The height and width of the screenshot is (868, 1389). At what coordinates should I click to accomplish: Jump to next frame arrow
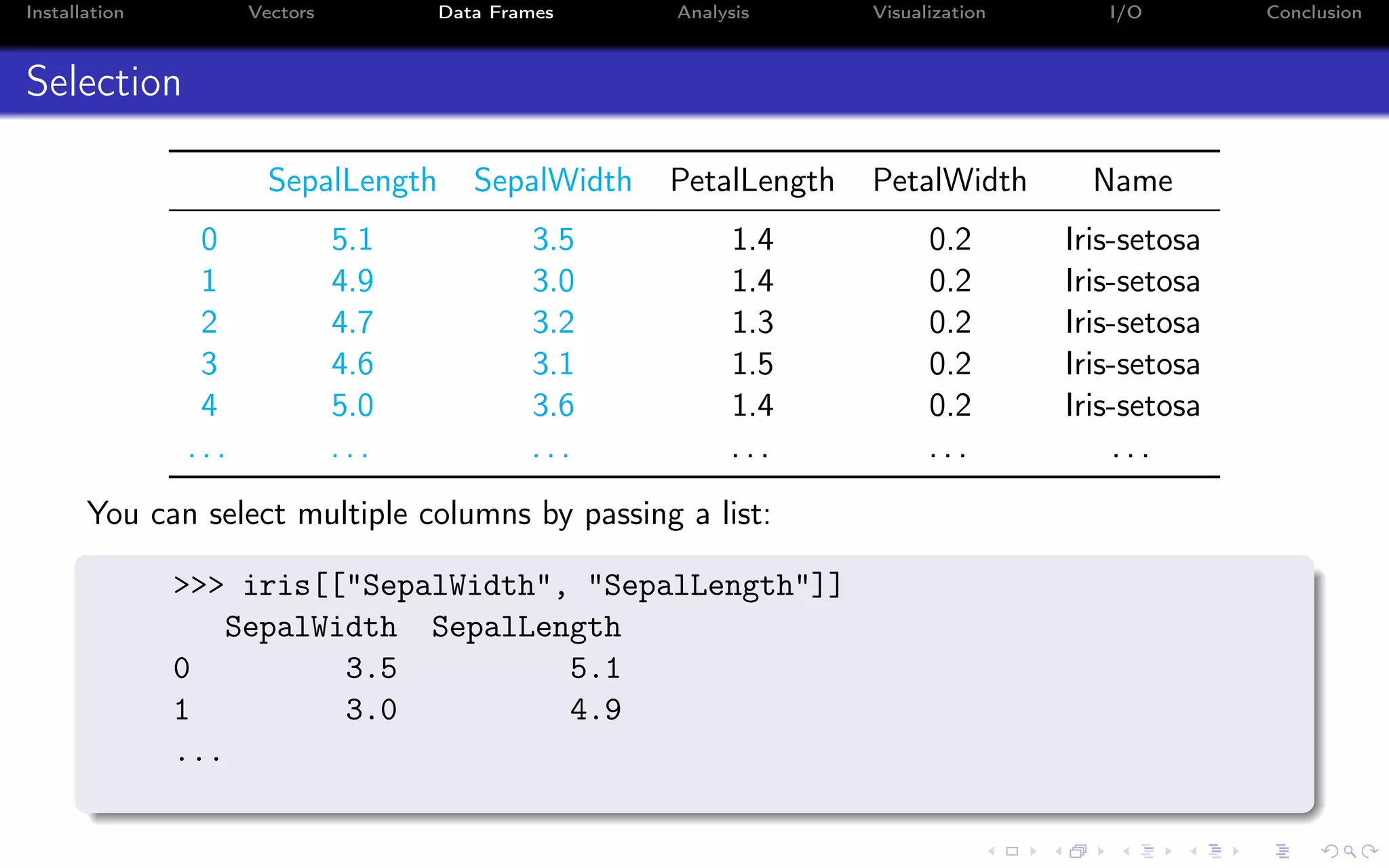[x=1101, y=851]
